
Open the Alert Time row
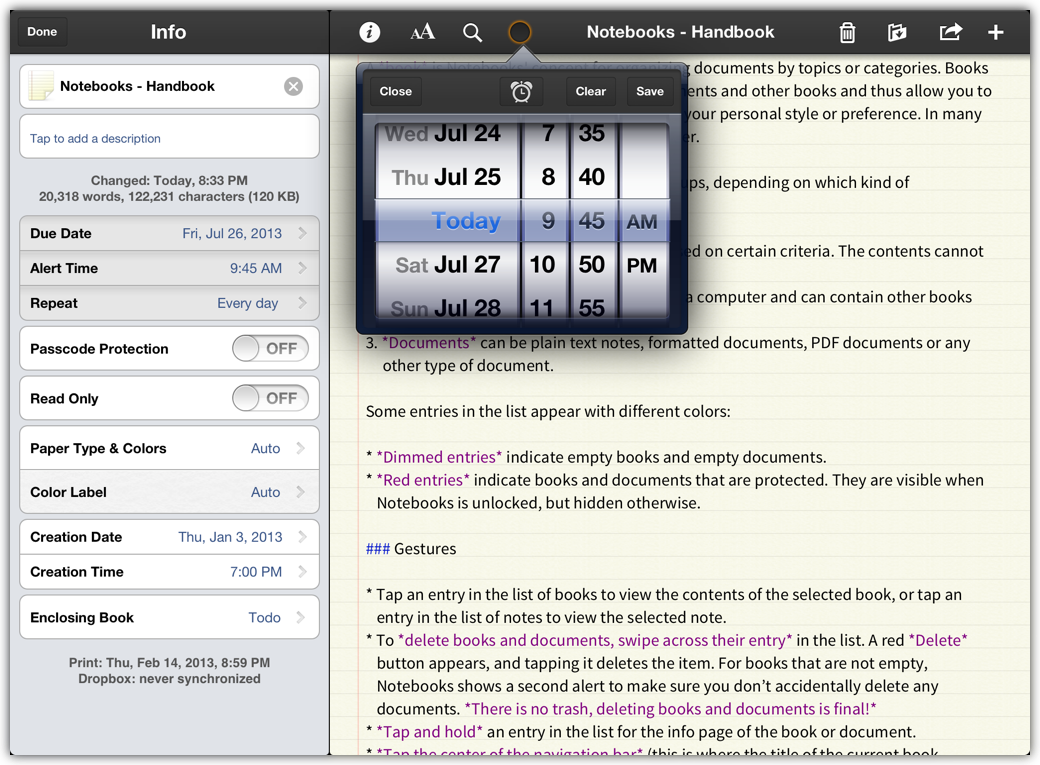click(x=169, y=268)
